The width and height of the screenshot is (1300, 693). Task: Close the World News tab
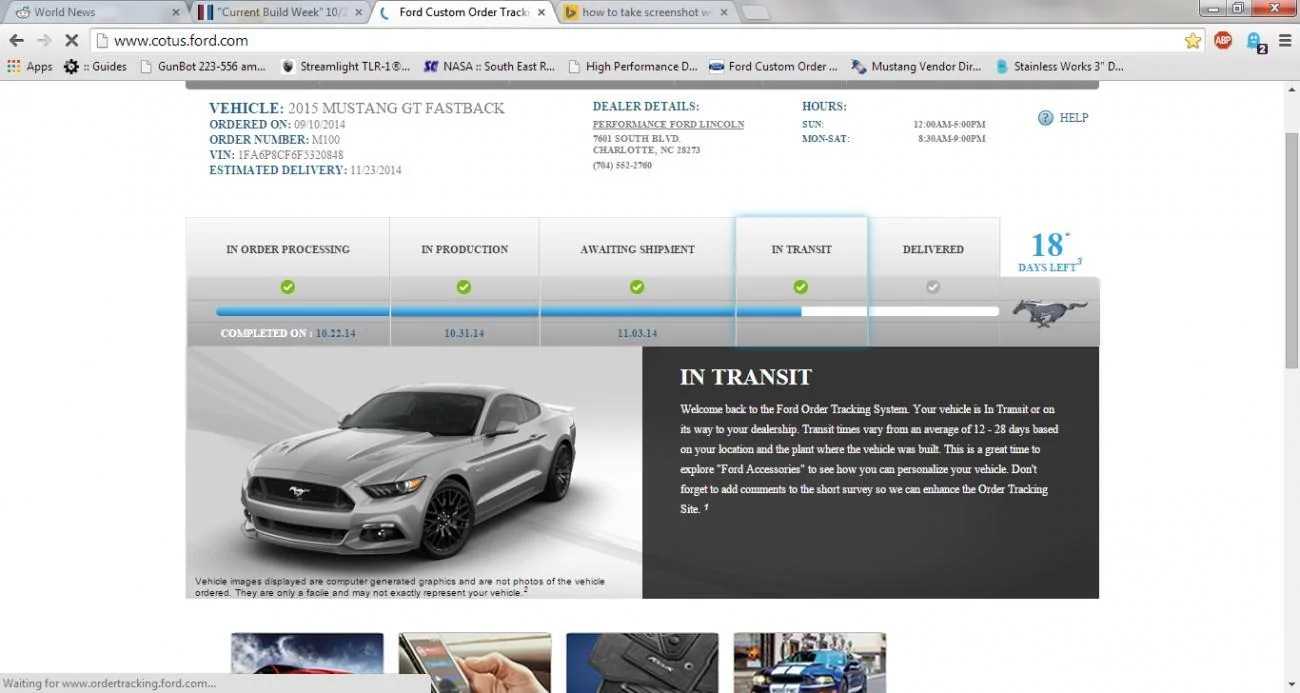(176, 12)
